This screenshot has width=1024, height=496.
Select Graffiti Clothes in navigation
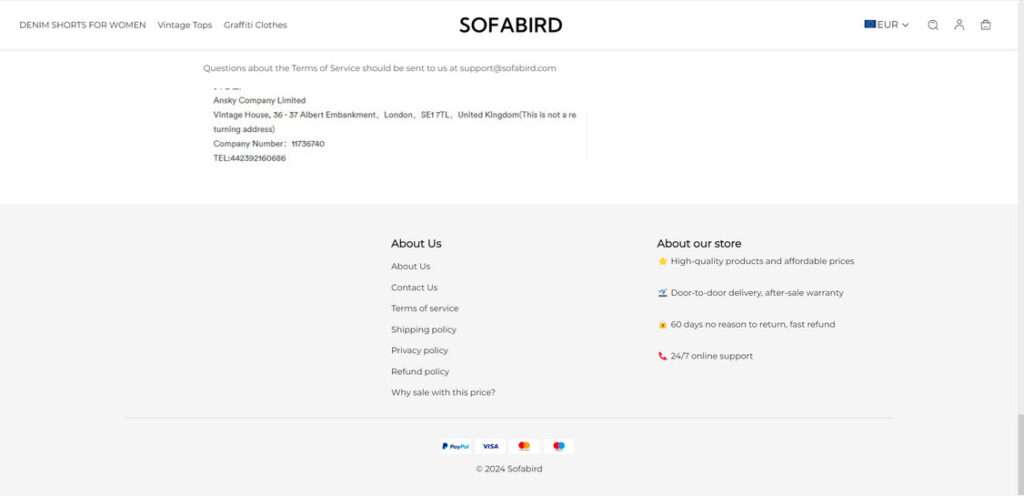[x=255, y=25]
